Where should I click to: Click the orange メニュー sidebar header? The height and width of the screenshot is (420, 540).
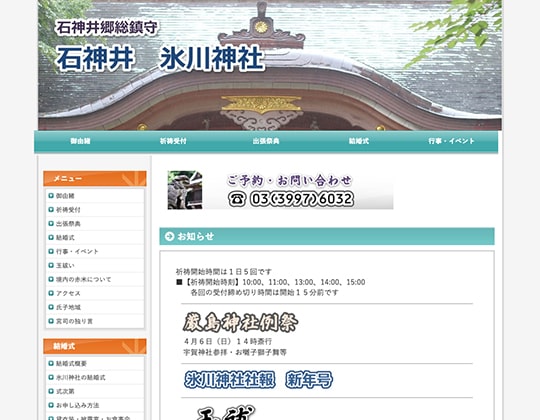pos(95,179)
